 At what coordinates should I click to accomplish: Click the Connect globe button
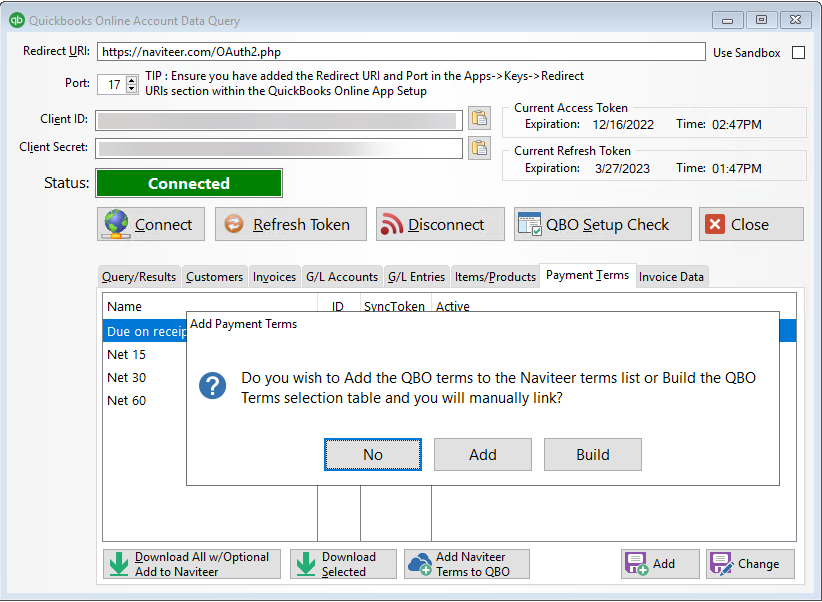(x=151, y=224)
